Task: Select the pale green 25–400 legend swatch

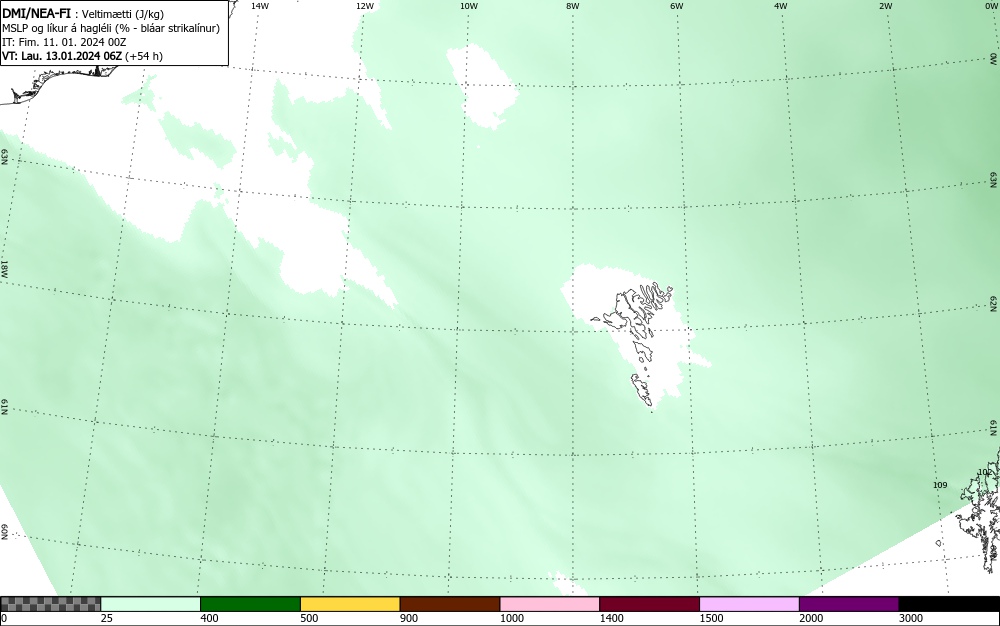Action: (151, 604)
